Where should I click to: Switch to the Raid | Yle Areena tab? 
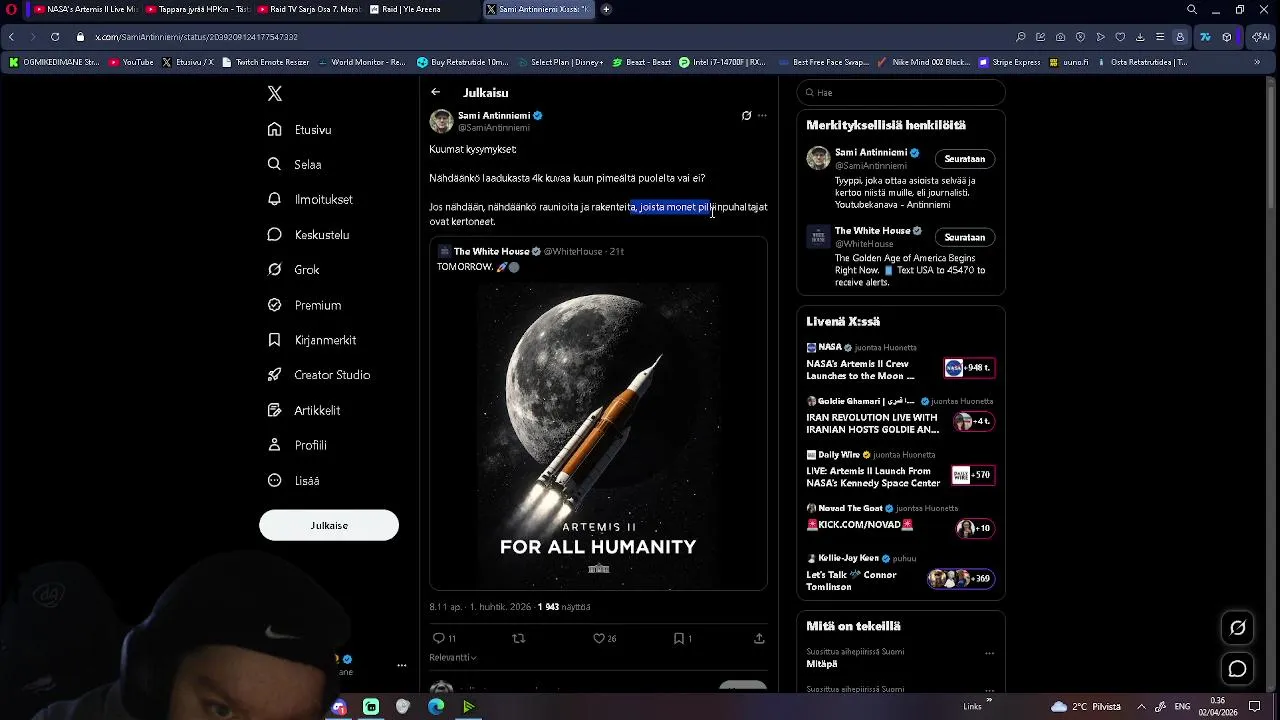(x=422, y=9)
